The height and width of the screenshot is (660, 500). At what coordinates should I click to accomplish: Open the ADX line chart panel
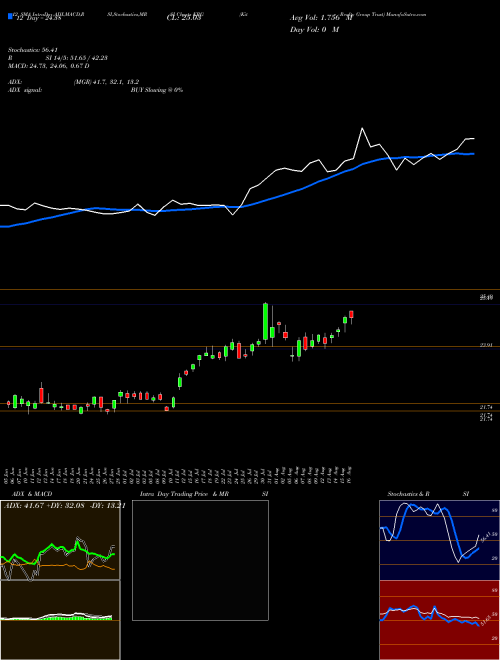point(60,540)
